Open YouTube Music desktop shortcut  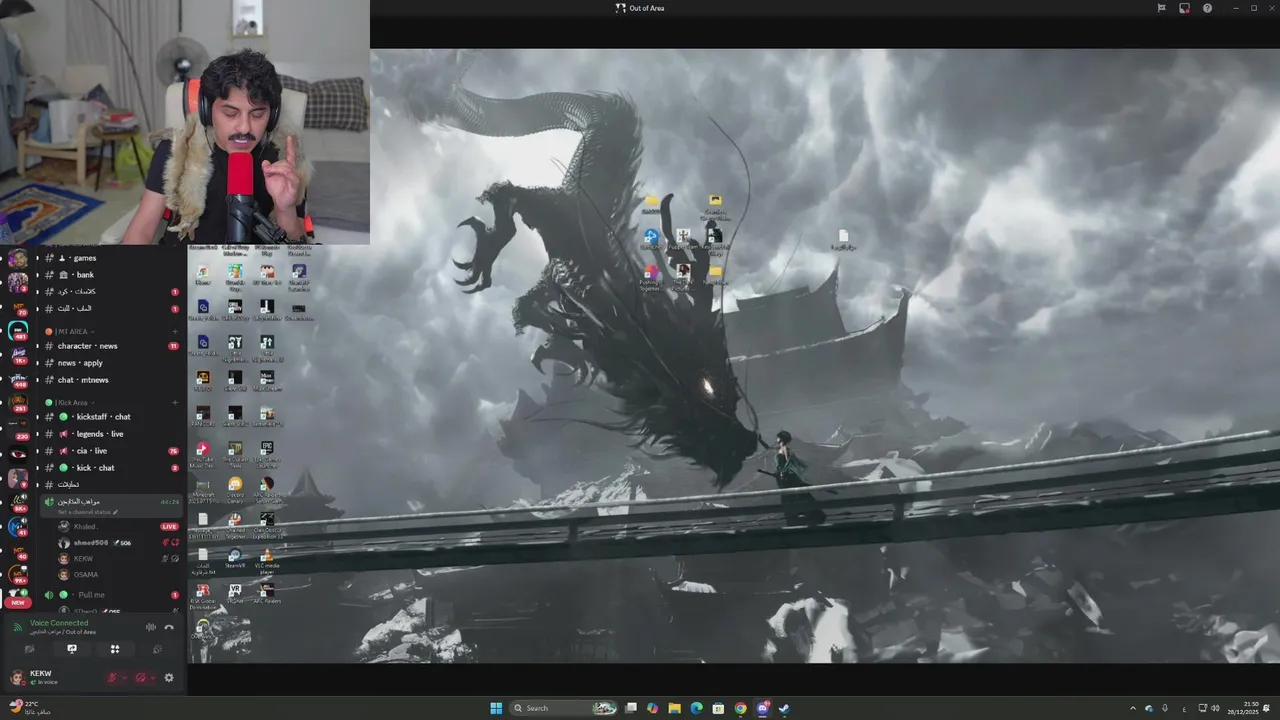pyautogui.click(x=203, y=453)
